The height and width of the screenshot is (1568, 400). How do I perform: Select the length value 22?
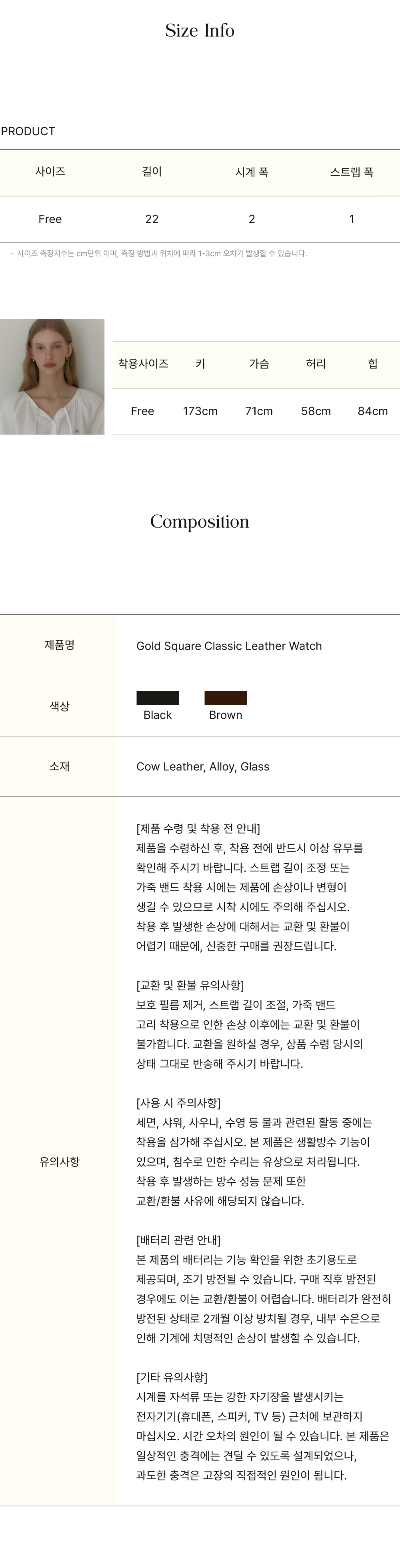coord(152,219)
